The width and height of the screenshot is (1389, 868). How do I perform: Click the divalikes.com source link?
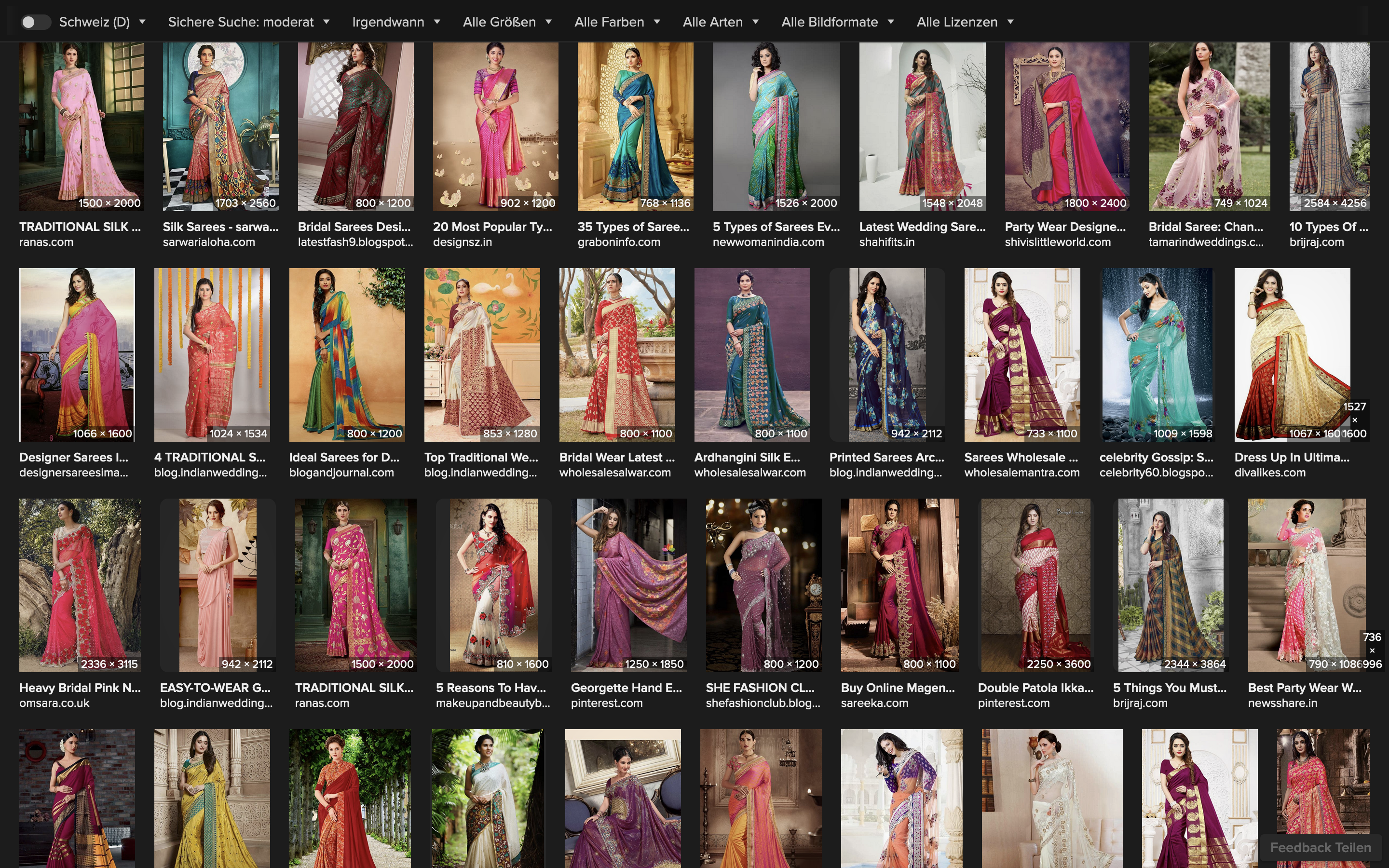tap(1269, 473)
